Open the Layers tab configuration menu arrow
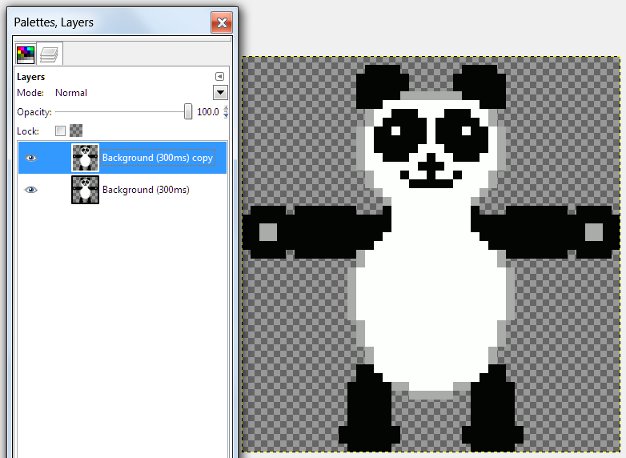626x458 pixels. [x=220, y=76]
